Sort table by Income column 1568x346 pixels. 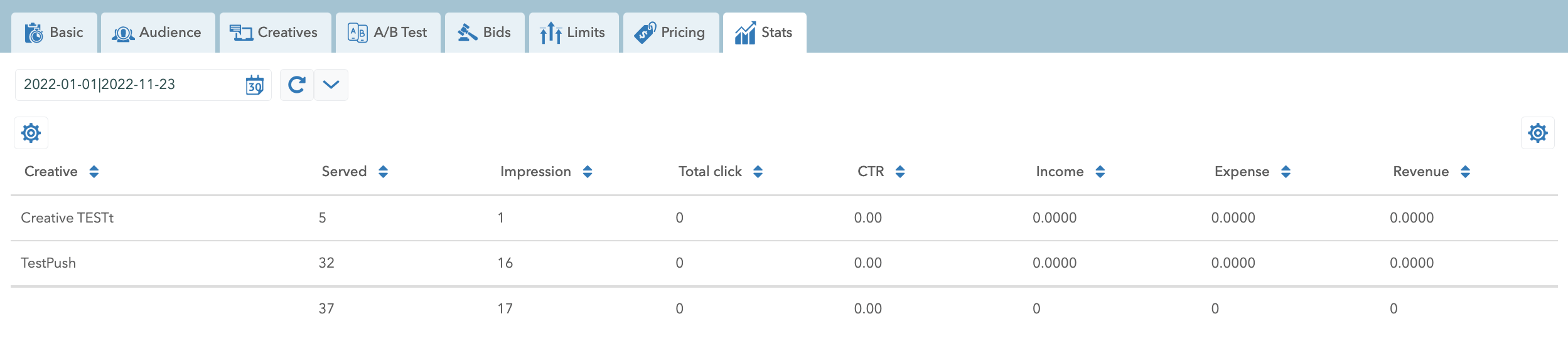(1100, 172)
